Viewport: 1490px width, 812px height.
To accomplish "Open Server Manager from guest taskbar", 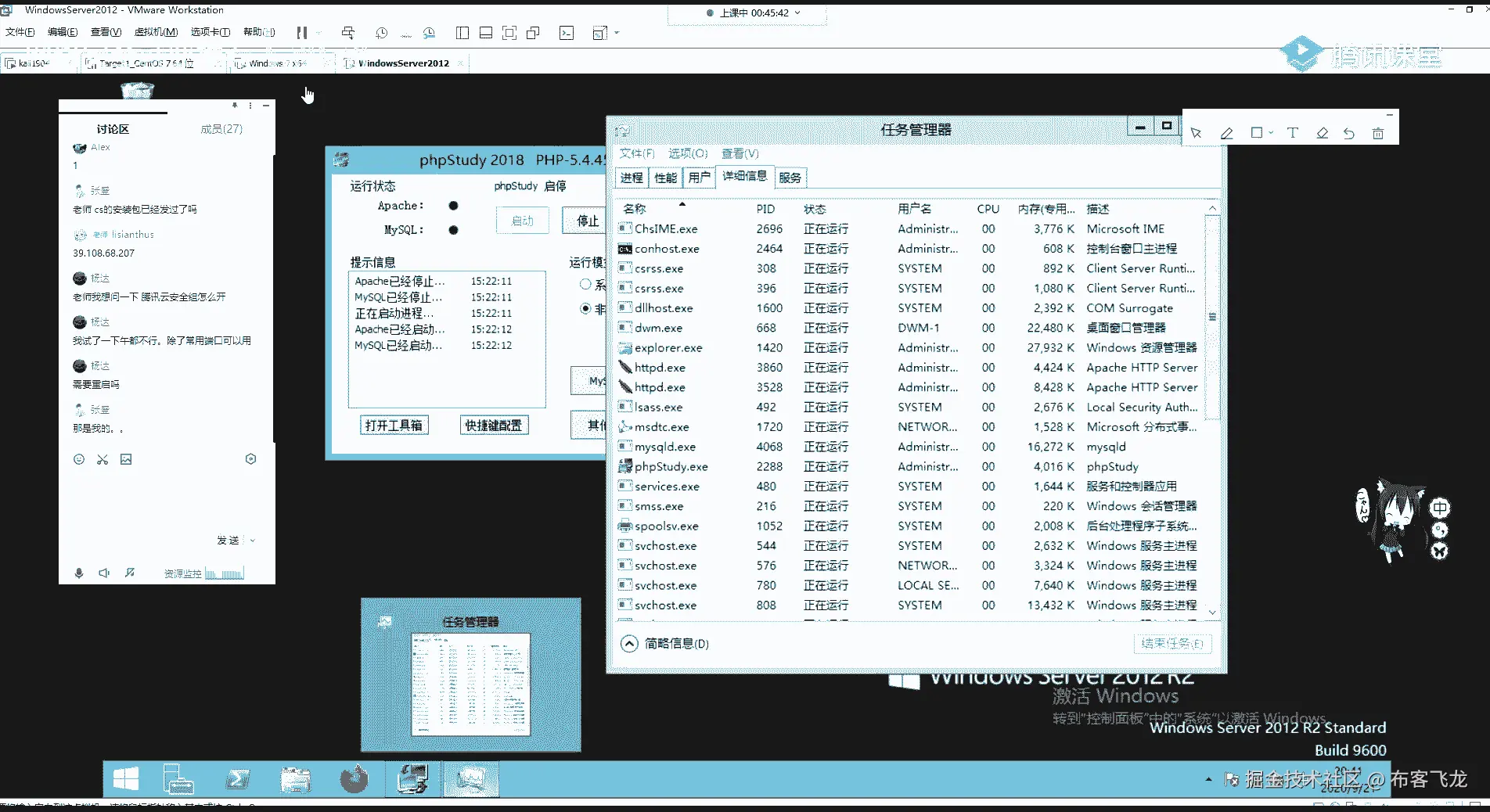I will point(178,779).
